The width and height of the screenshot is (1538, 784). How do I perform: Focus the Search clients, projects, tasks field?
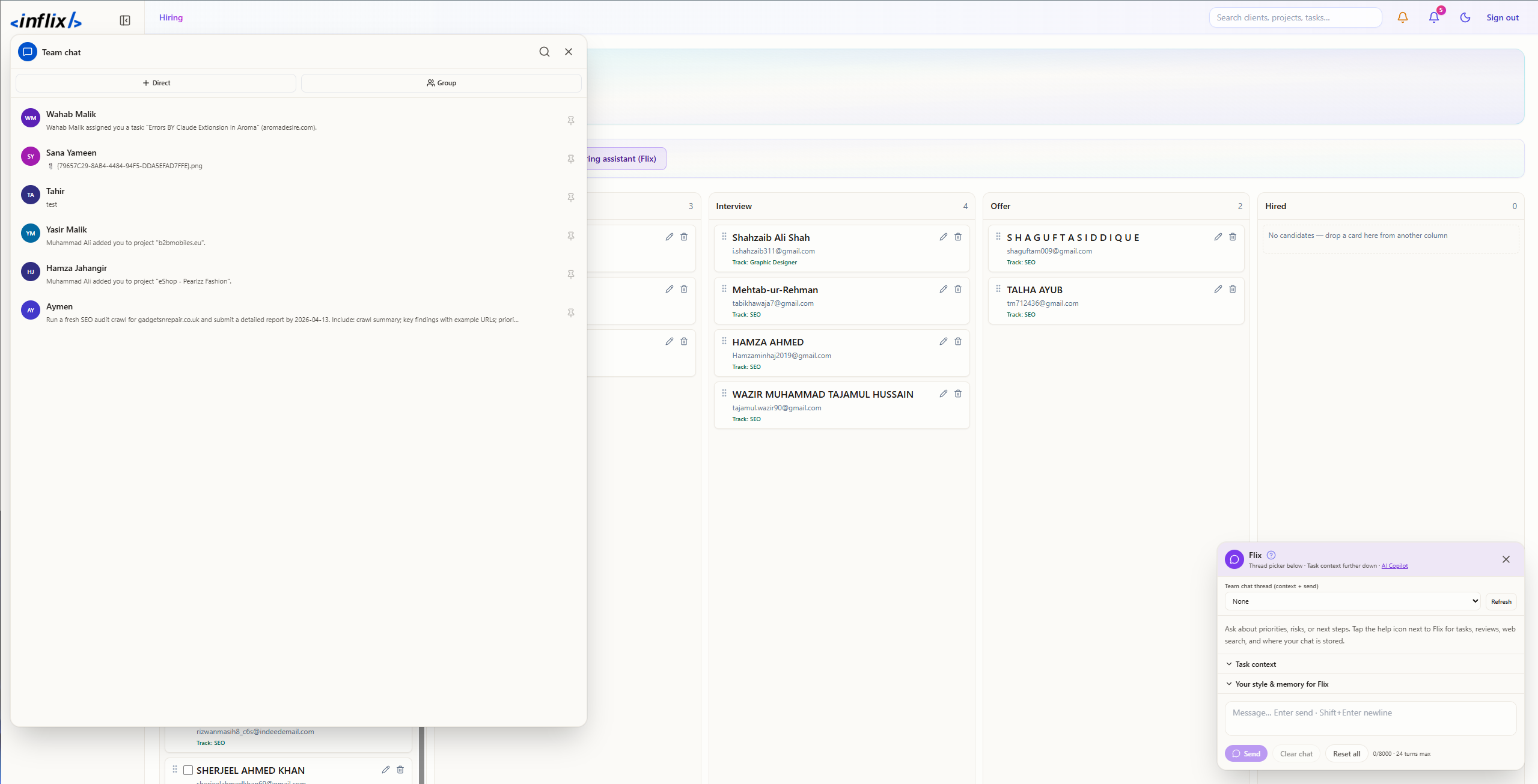[1295, 17]
